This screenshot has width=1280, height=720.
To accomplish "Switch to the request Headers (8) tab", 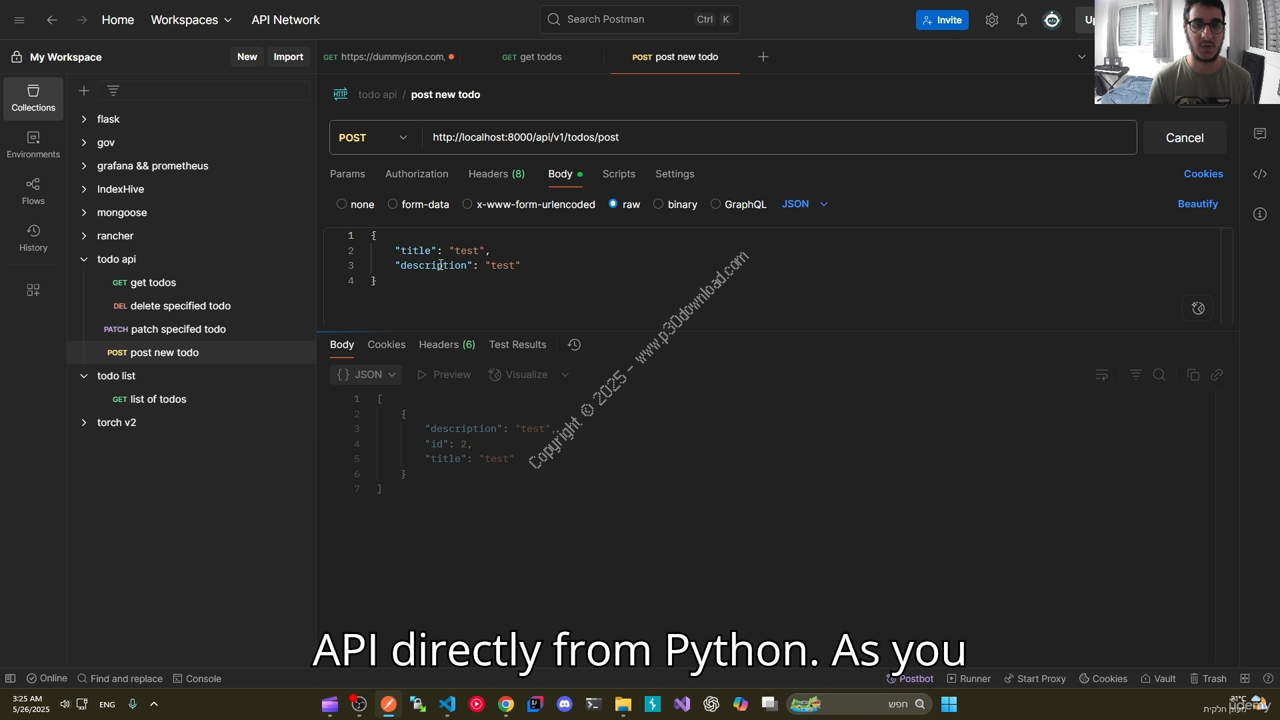I will (496, 174).
